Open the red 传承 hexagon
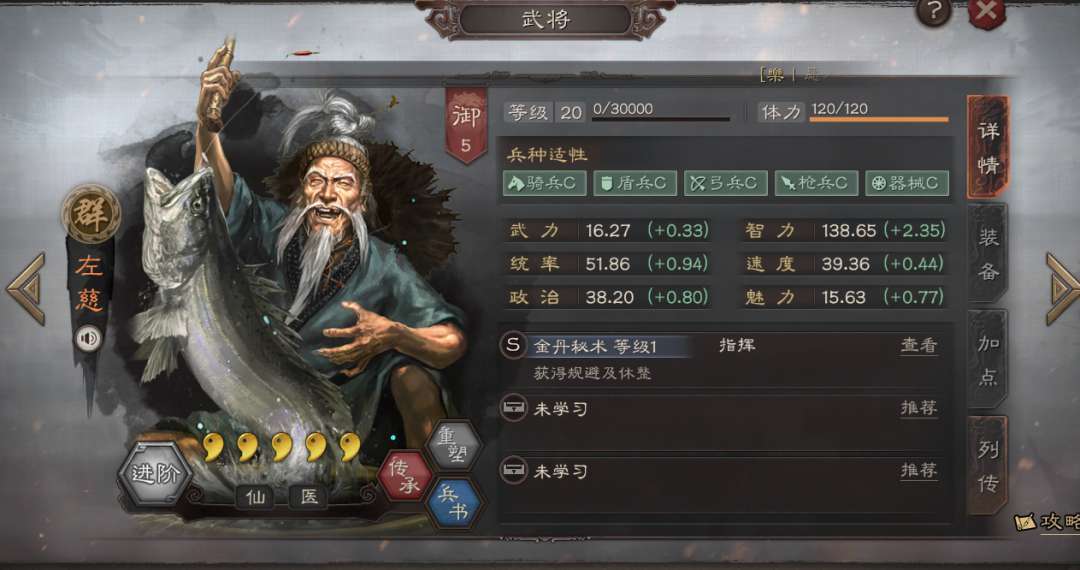The width and height of the screenshot is (1080, 570). (x=405, y=476)
